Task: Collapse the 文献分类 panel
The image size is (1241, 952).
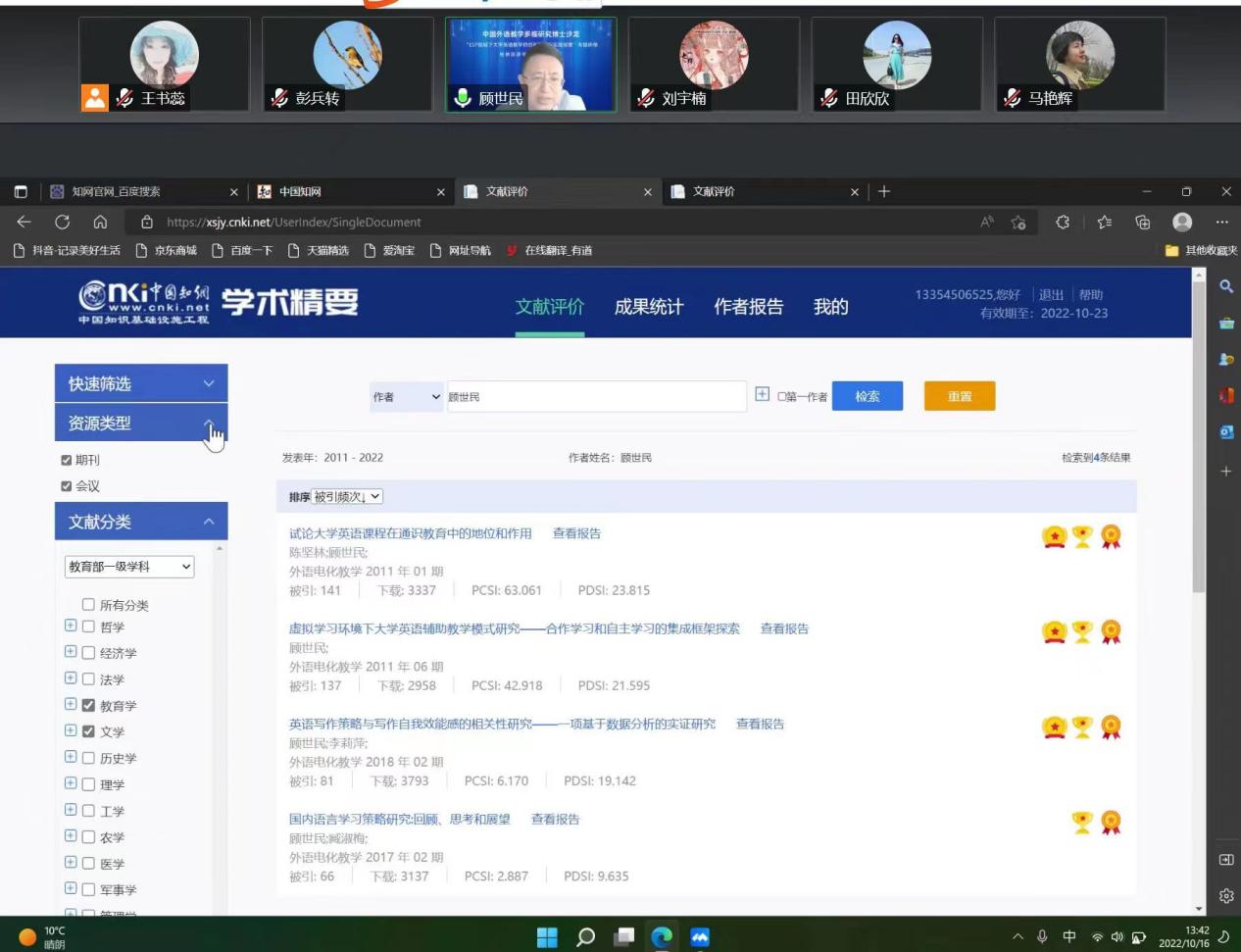Action: [209, 522]
